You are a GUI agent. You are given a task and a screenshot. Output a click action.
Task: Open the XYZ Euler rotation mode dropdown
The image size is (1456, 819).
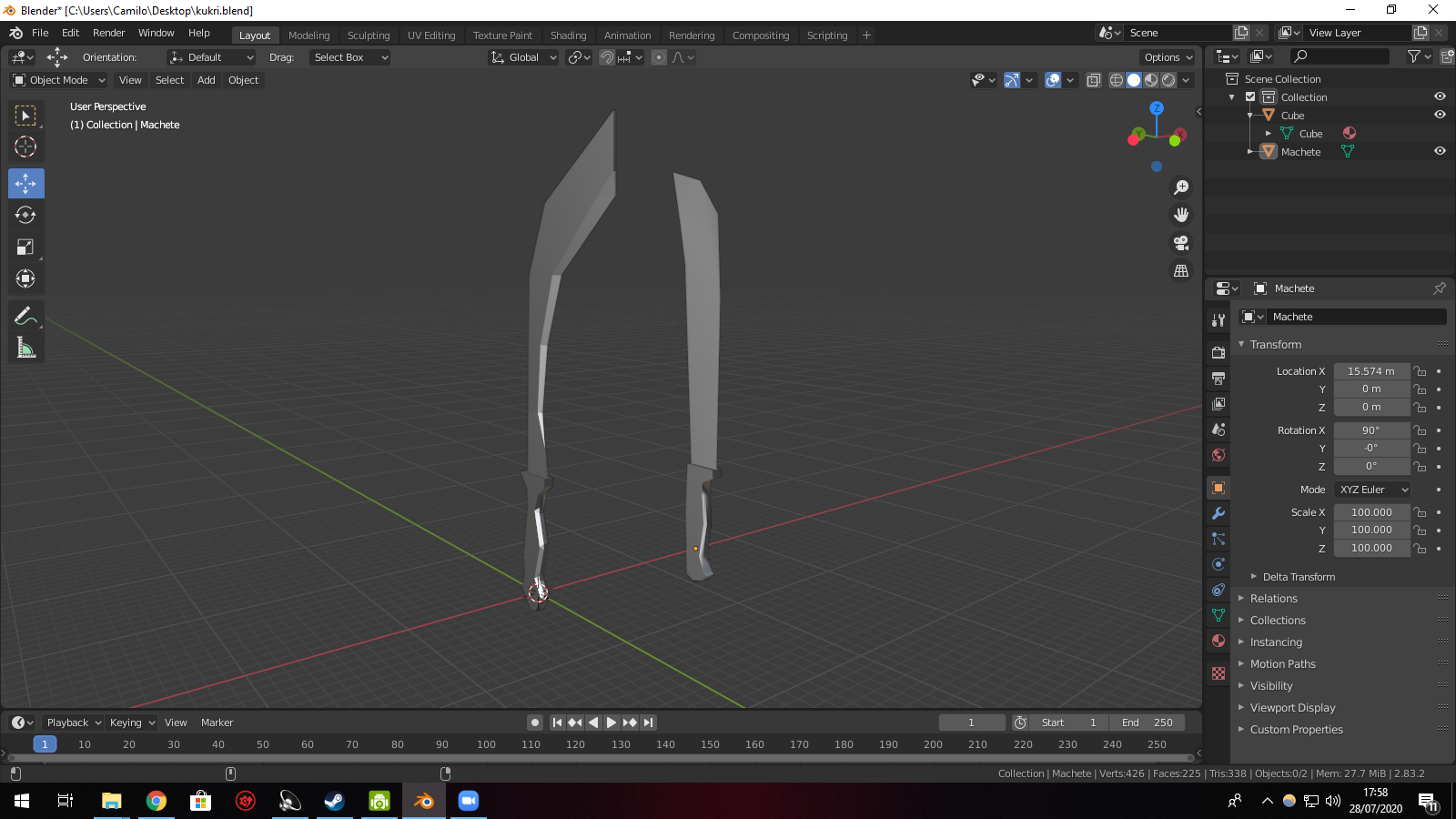coord(1372,490)
